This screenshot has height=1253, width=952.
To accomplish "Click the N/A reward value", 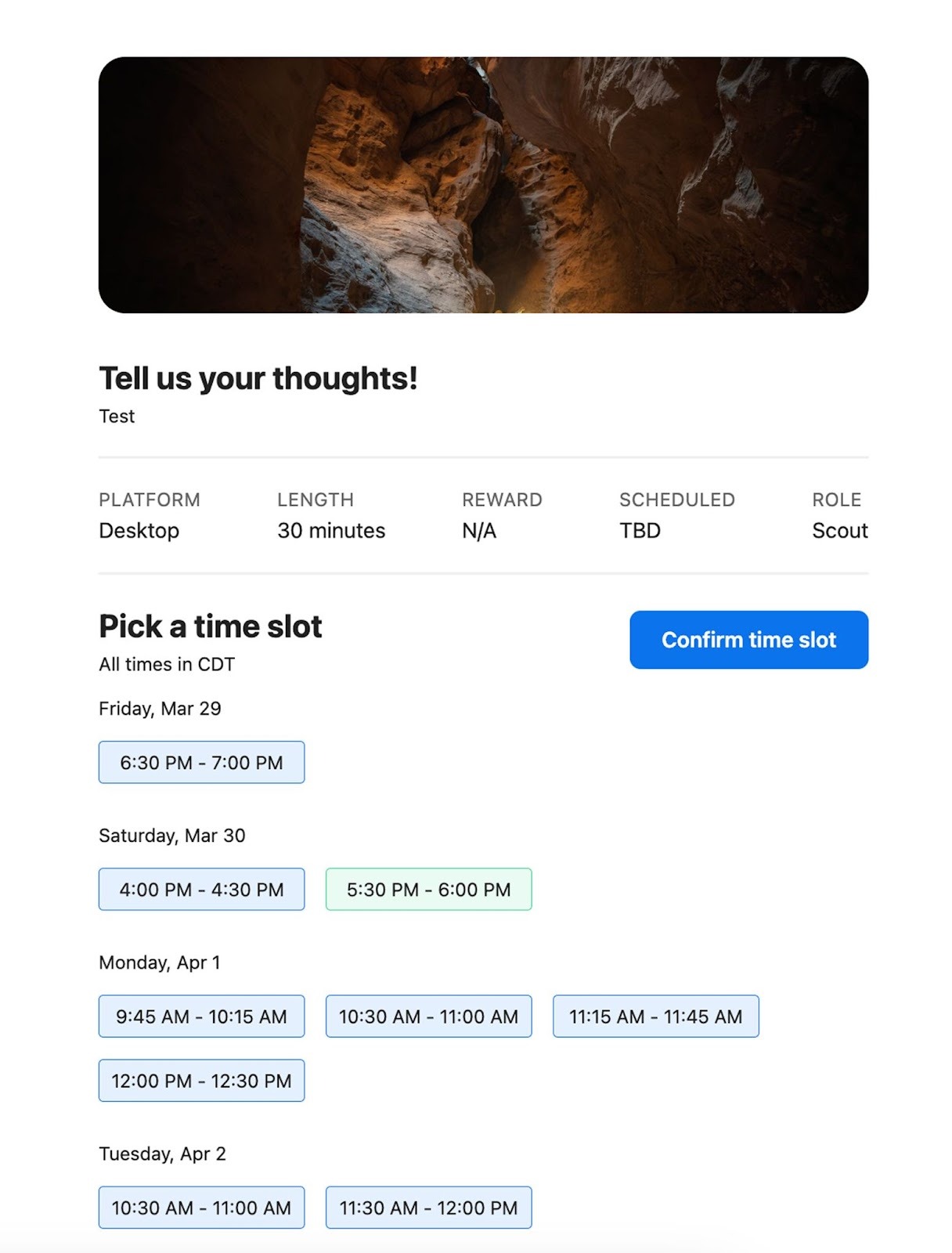I will coord(478,530).
